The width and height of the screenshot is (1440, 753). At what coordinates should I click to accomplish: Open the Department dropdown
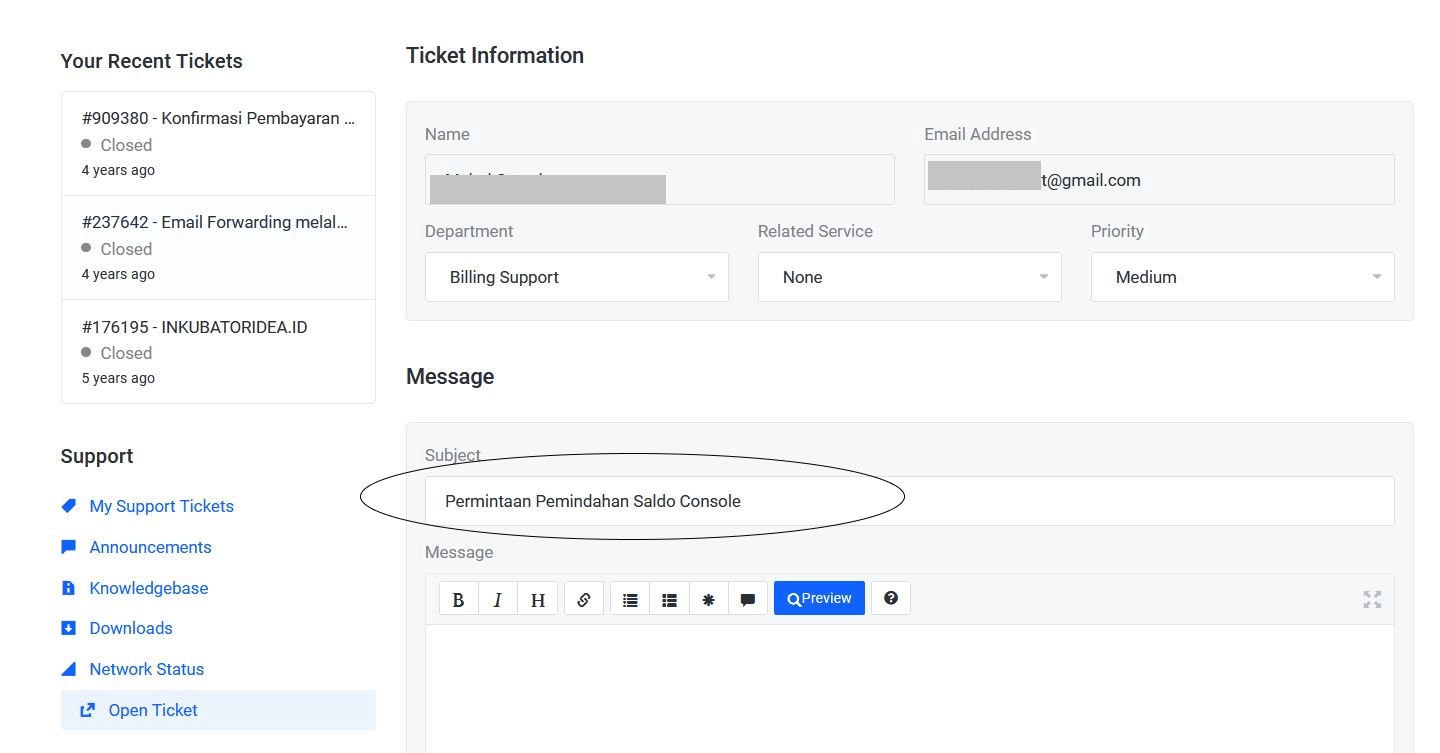[x=577, y=276]
